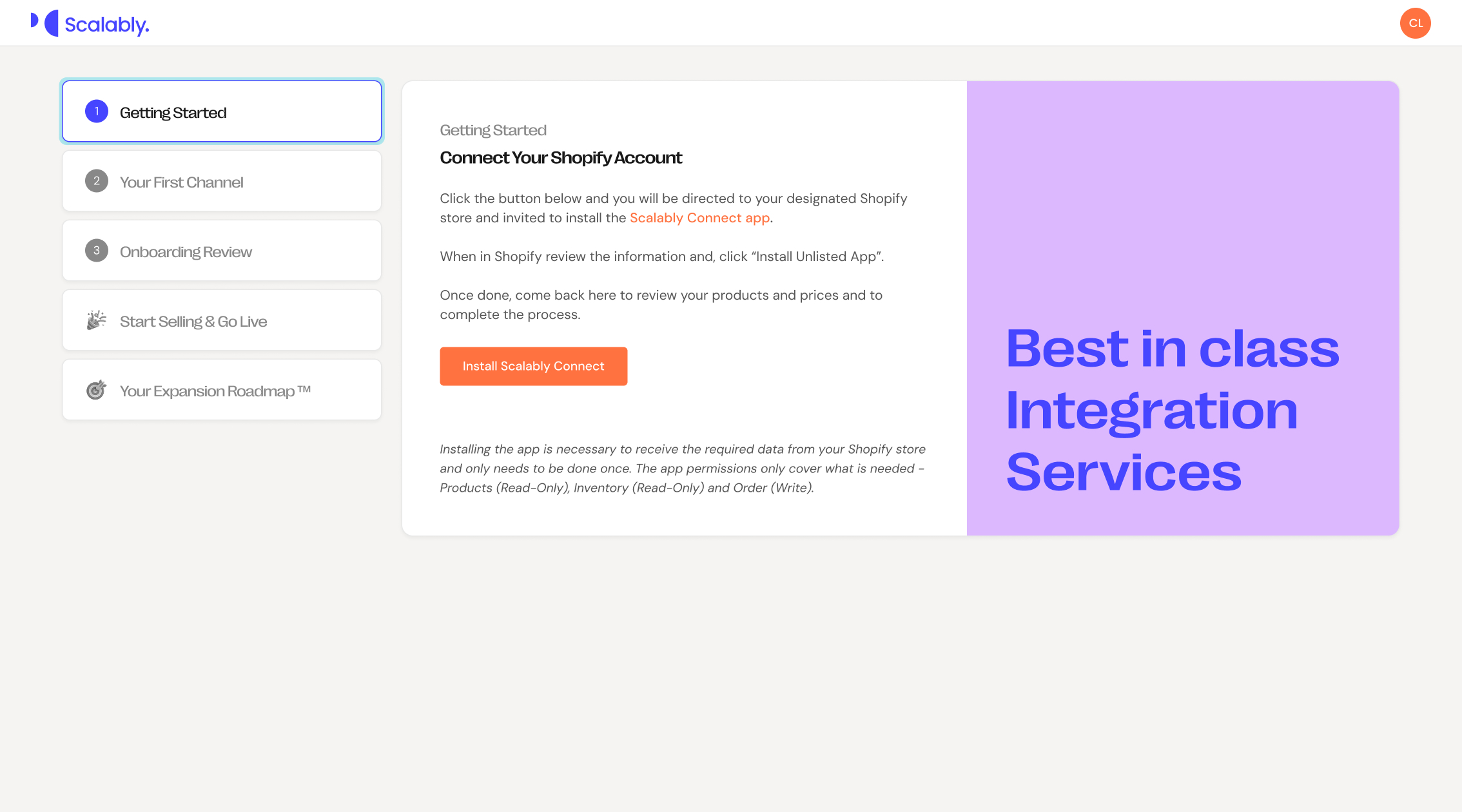
Task: Follow the Scalably Connect app link
Action: 699,218
